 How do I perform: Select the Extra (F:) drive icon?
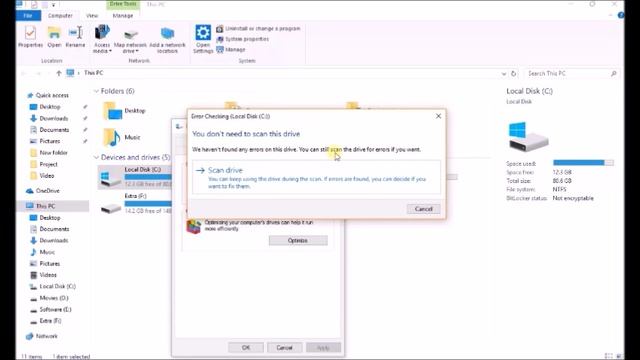111,208
